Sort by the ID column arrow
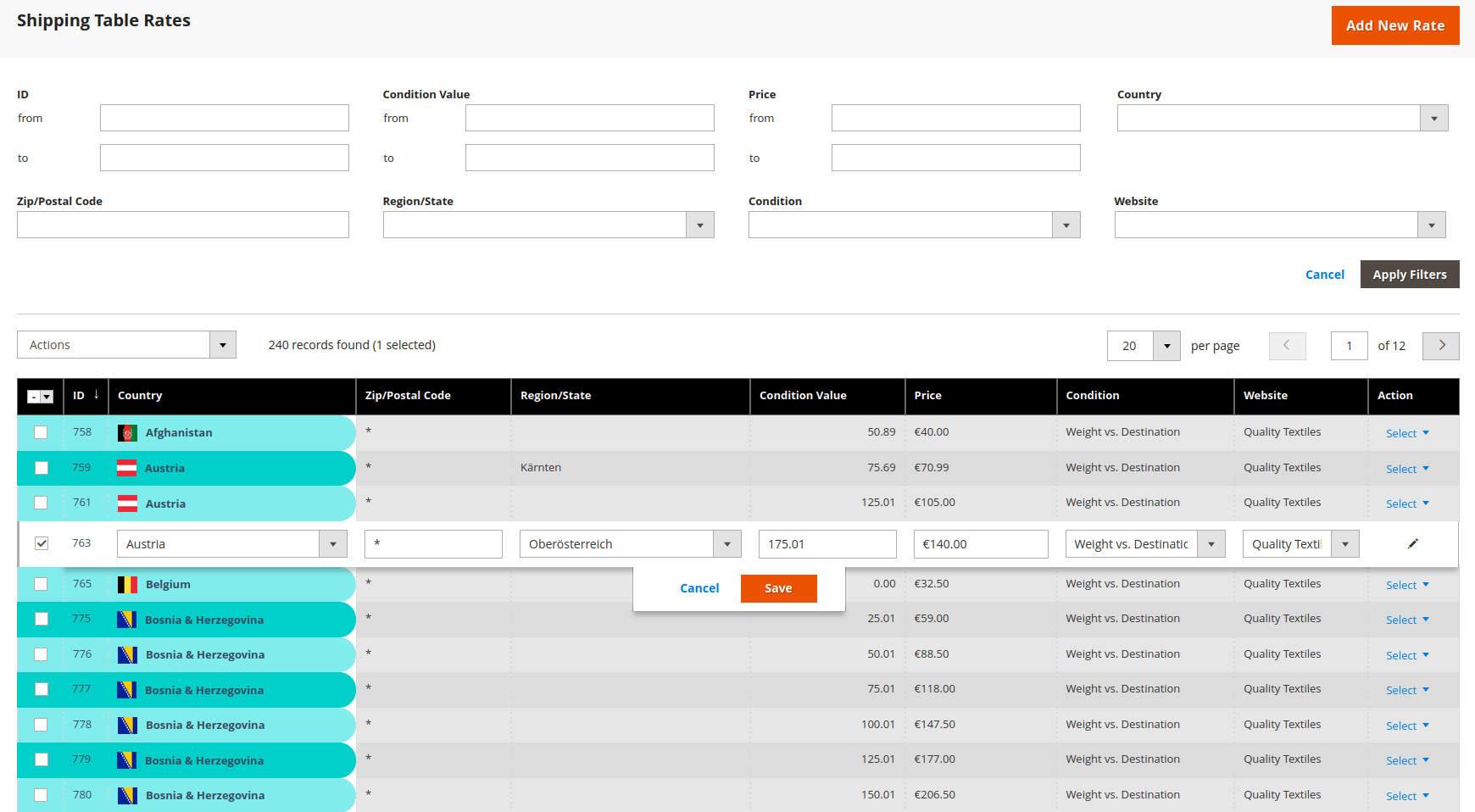 click(97, 395)
